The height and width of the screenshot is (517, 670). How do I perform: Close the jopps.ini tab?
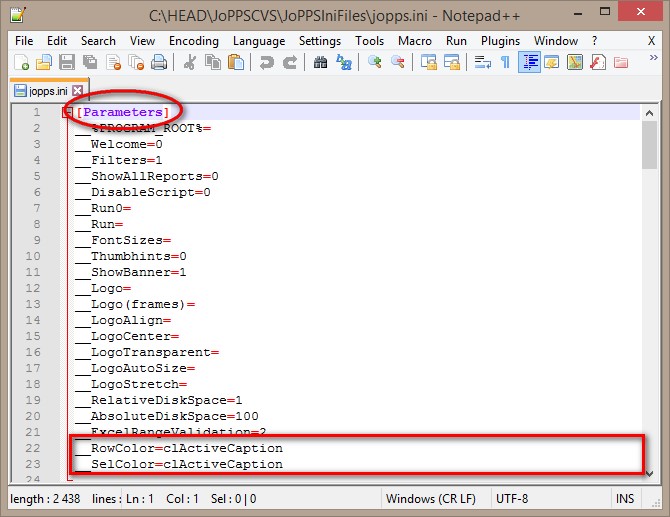pos(77,91)
